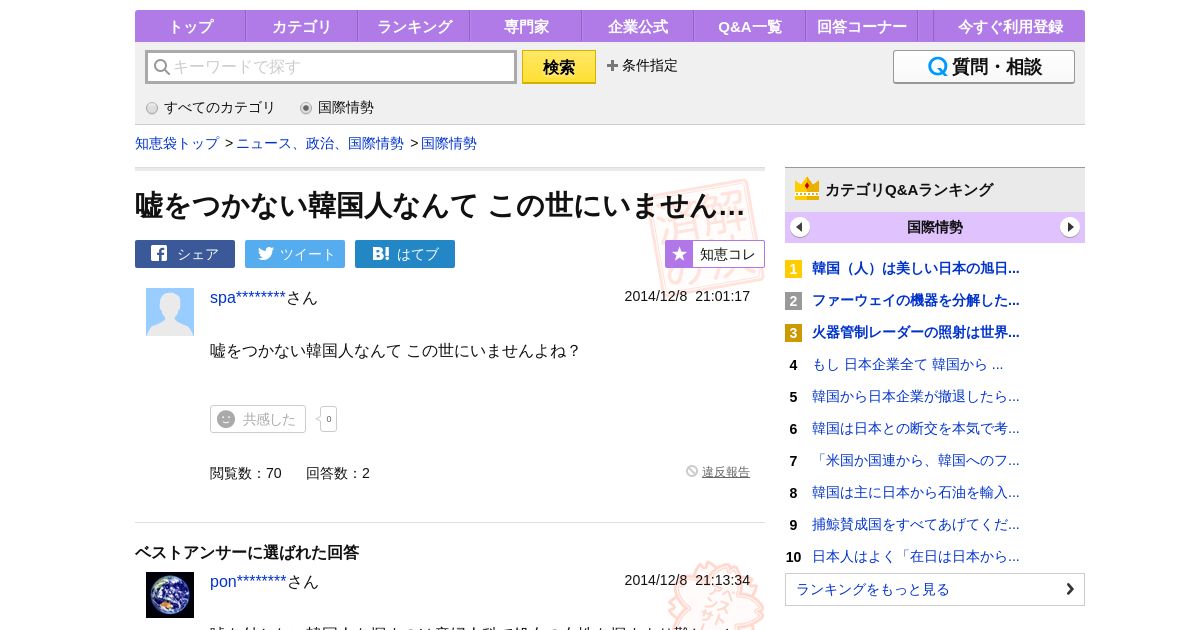Add the question to 知恵コレ
Screen dimensions: 1200x630
(x=715, y=254)
